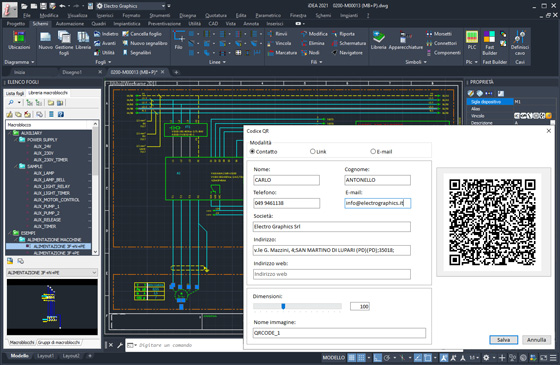Open Gestione fogli tool
Viewport: 560px width, 365px height.
pos(64,43)
